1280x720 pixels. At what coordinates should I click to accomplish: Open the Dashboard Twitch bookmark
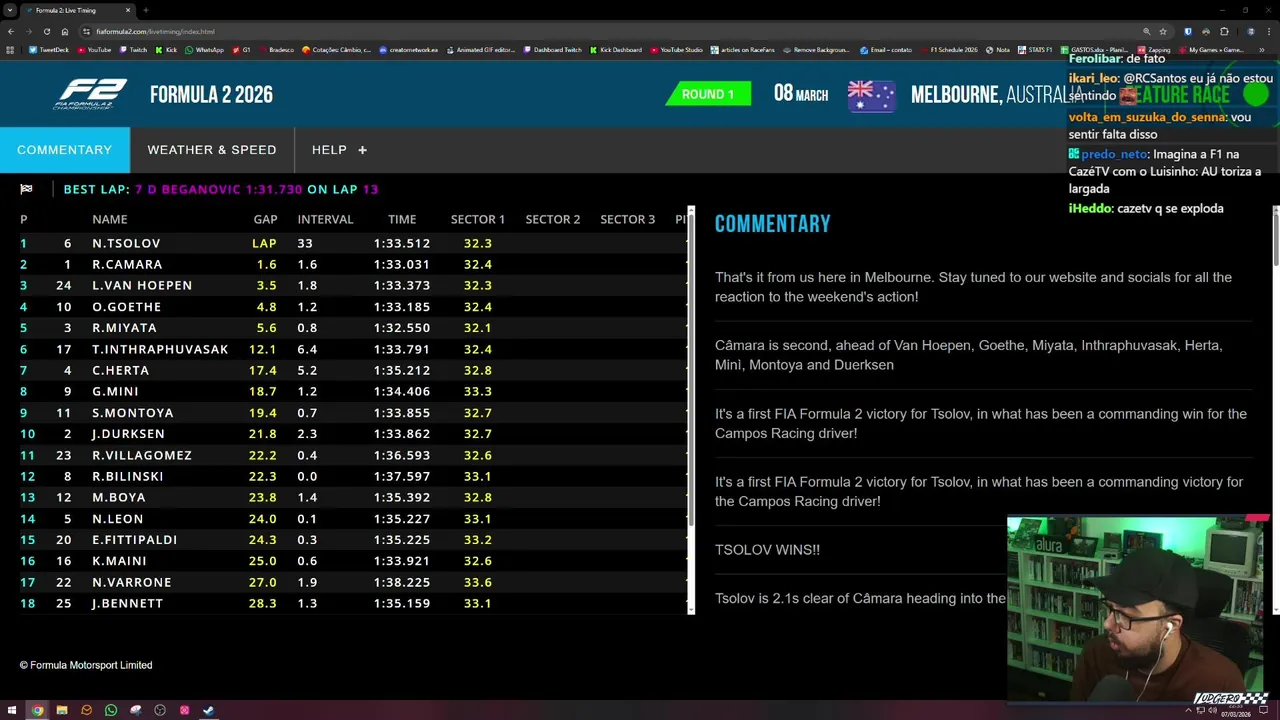(552, 50)
